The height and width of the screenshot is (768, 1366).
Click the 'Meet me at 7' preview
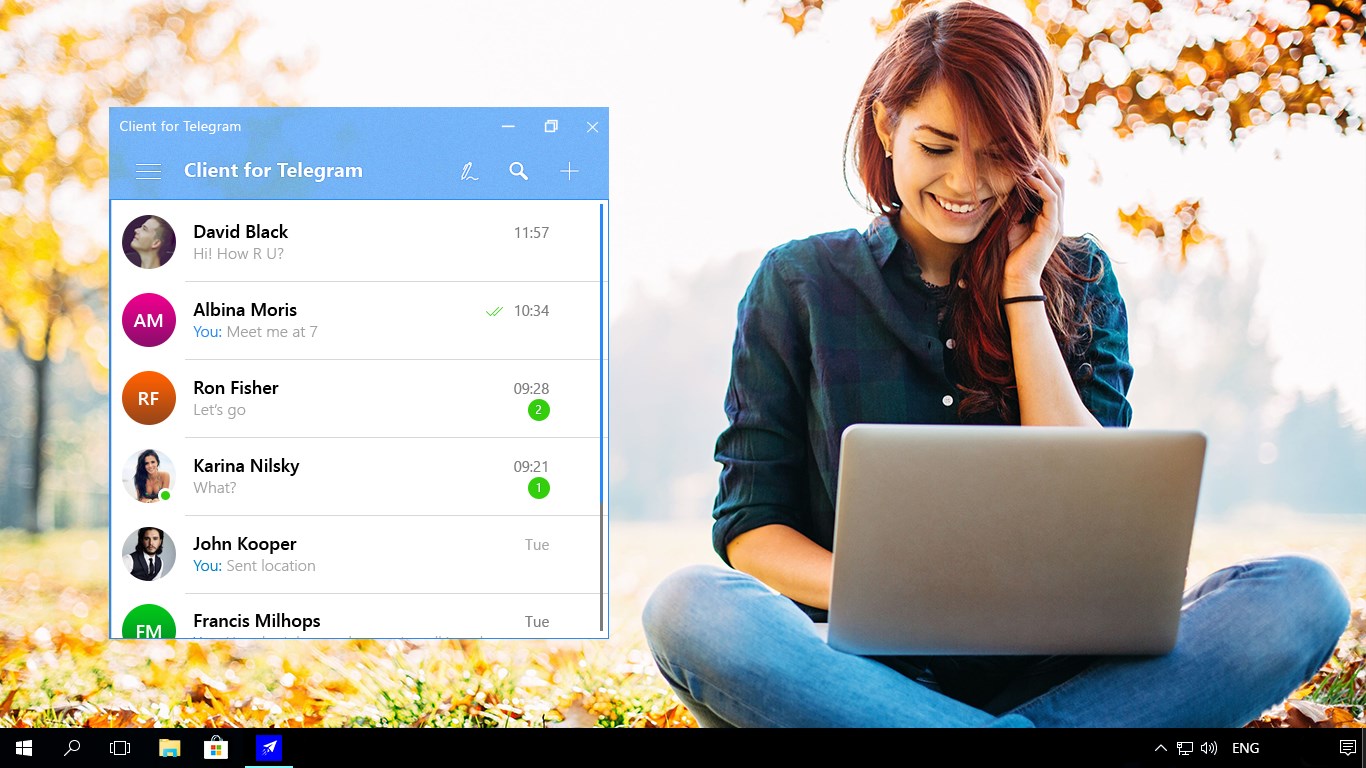272,332
